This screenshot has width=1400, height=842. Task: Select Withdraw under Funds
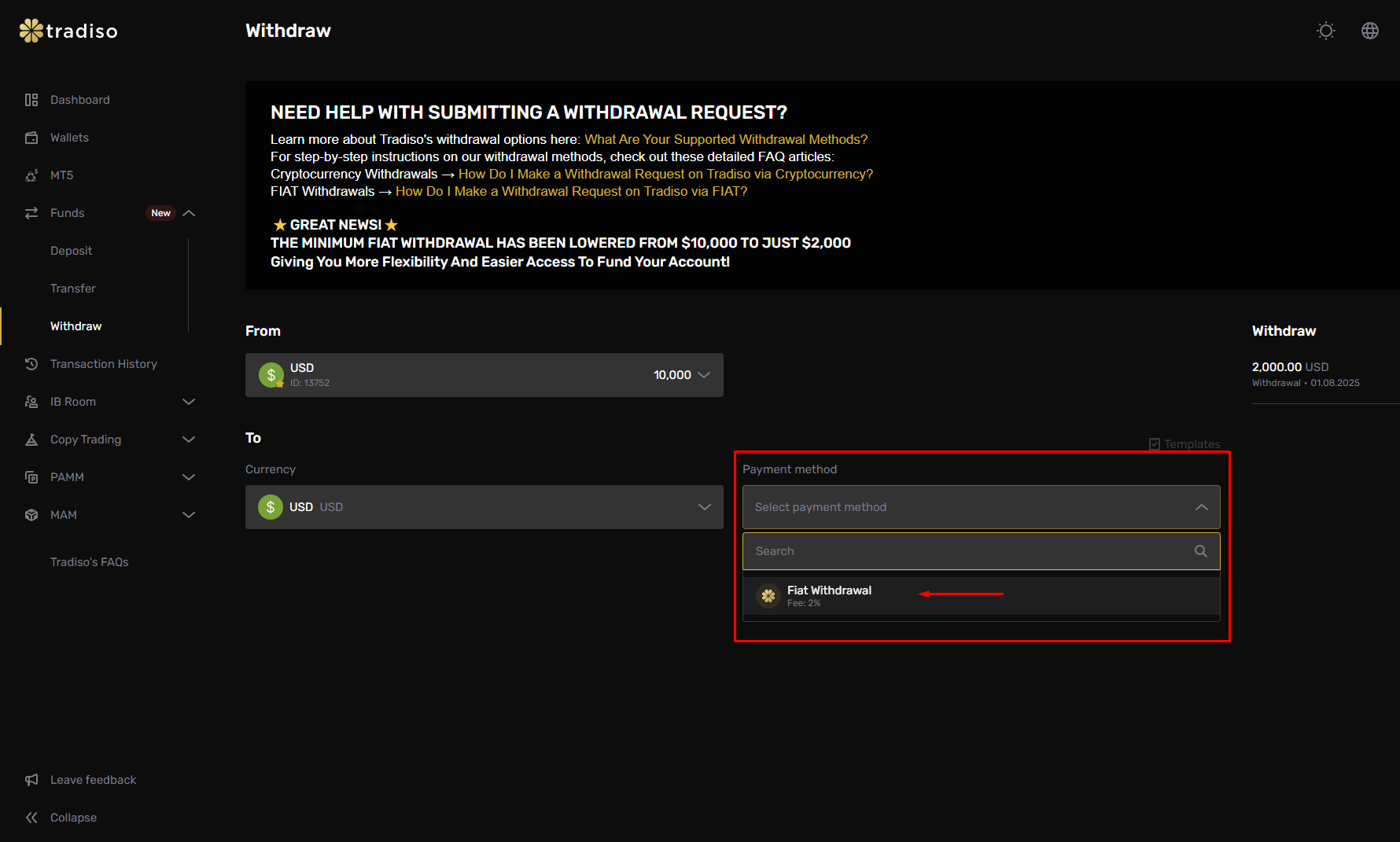point(76,326)
